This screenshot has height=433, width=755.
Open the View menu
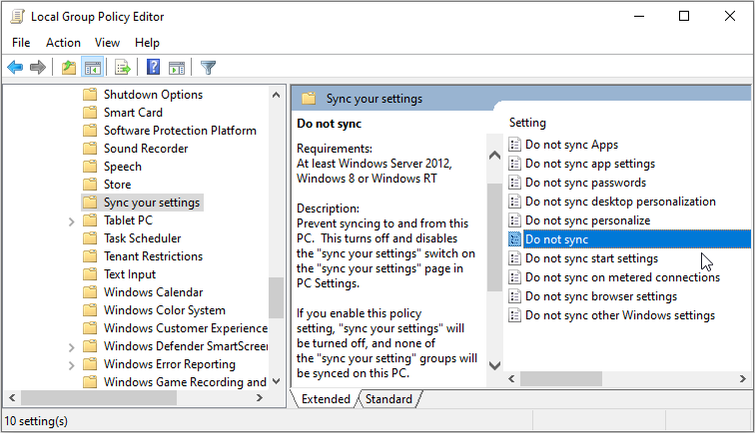(107, 43)
